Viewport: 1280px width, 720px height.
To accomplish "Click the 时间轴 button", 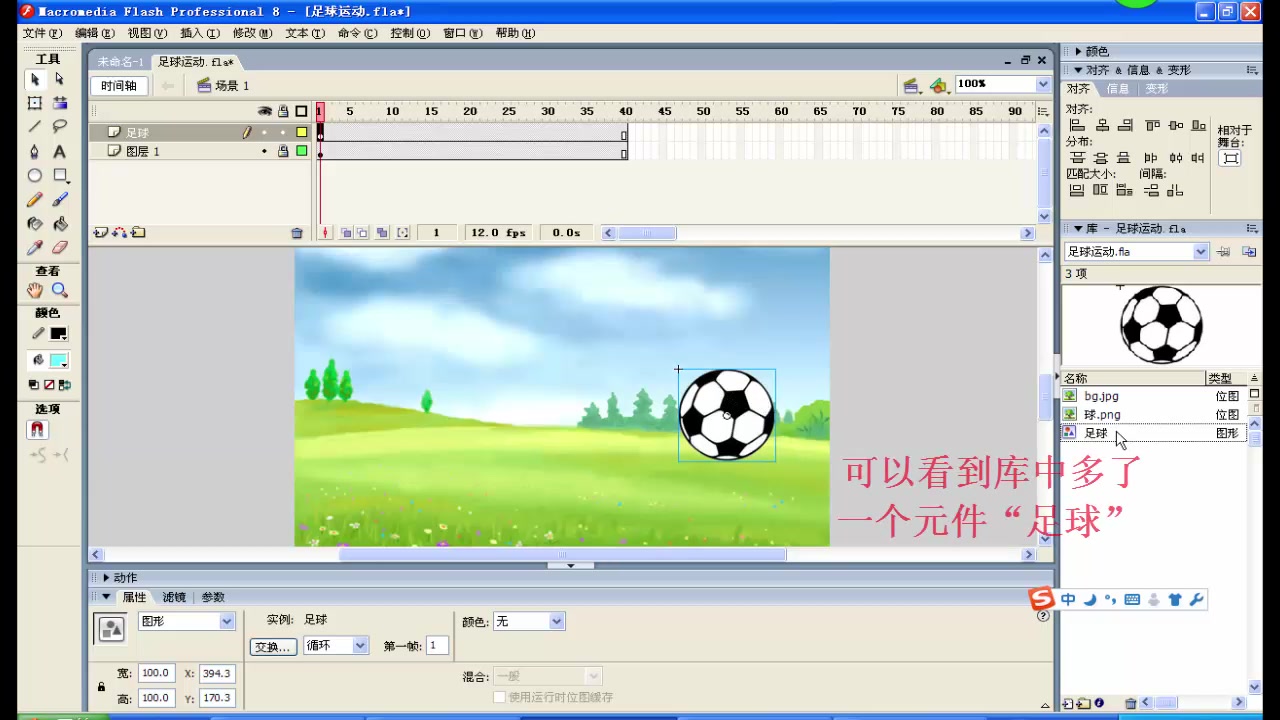I will point(119,85).
